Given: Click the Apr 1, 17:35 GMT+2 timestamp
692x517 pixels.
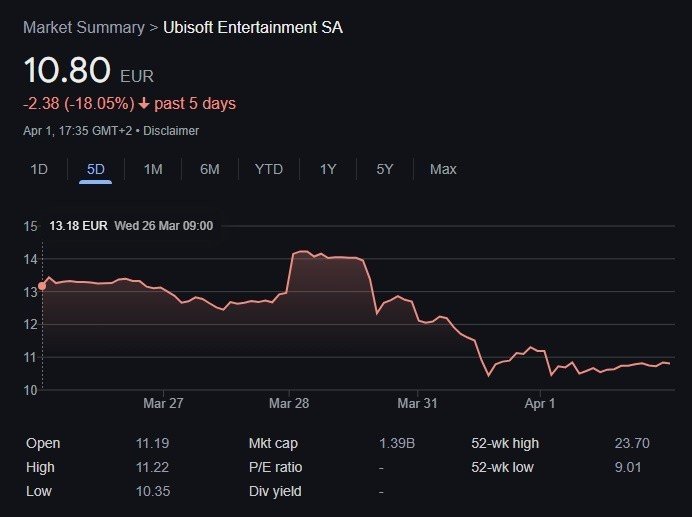Looking at the screenshot, I should [77, 131].
